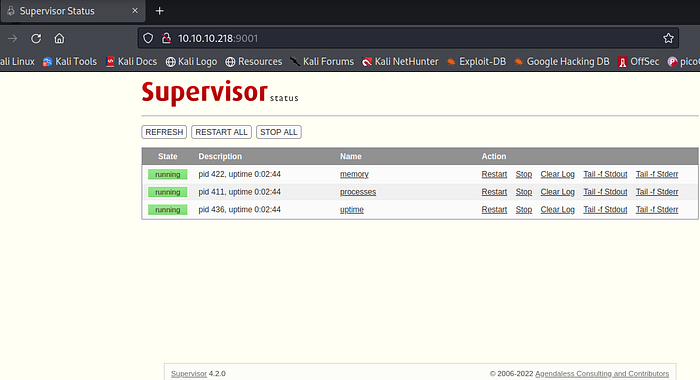Click the RESTART ALL button

(221, 132)
